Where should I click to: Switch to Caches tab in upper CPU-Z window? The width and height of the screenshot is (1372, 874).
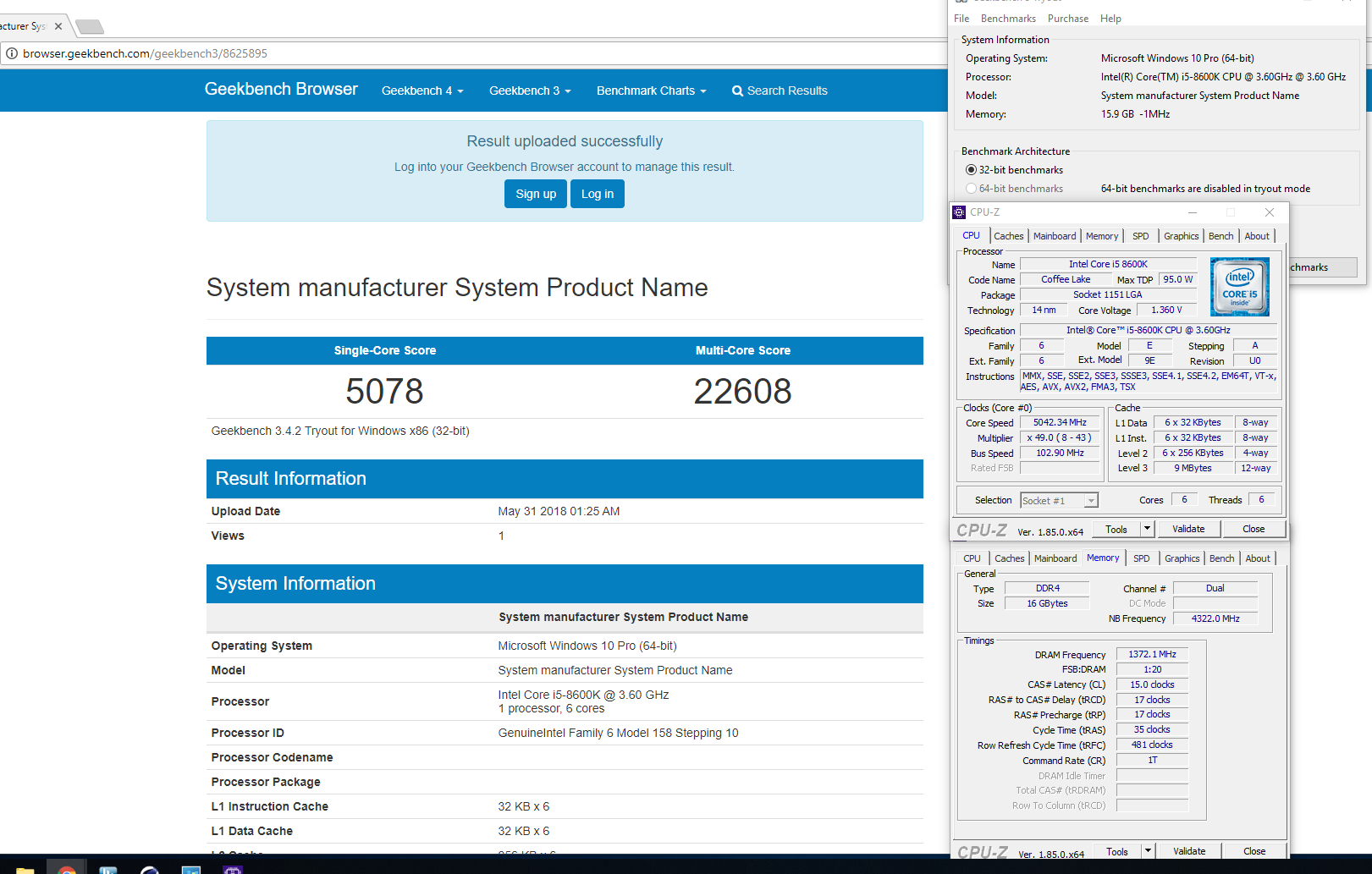point(1009,236)
